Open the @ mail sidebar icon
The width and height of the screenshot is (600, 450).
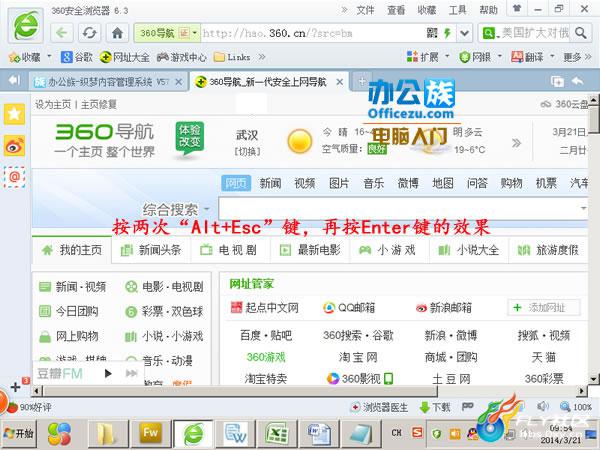tap(15, 177)
